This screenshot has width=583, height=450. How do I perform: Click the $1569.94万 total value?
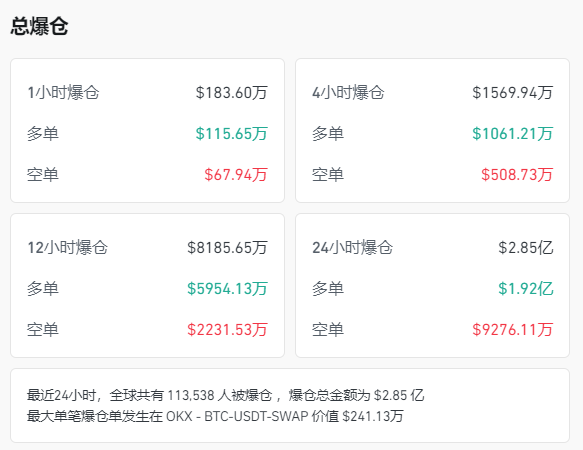click(513, 93)
